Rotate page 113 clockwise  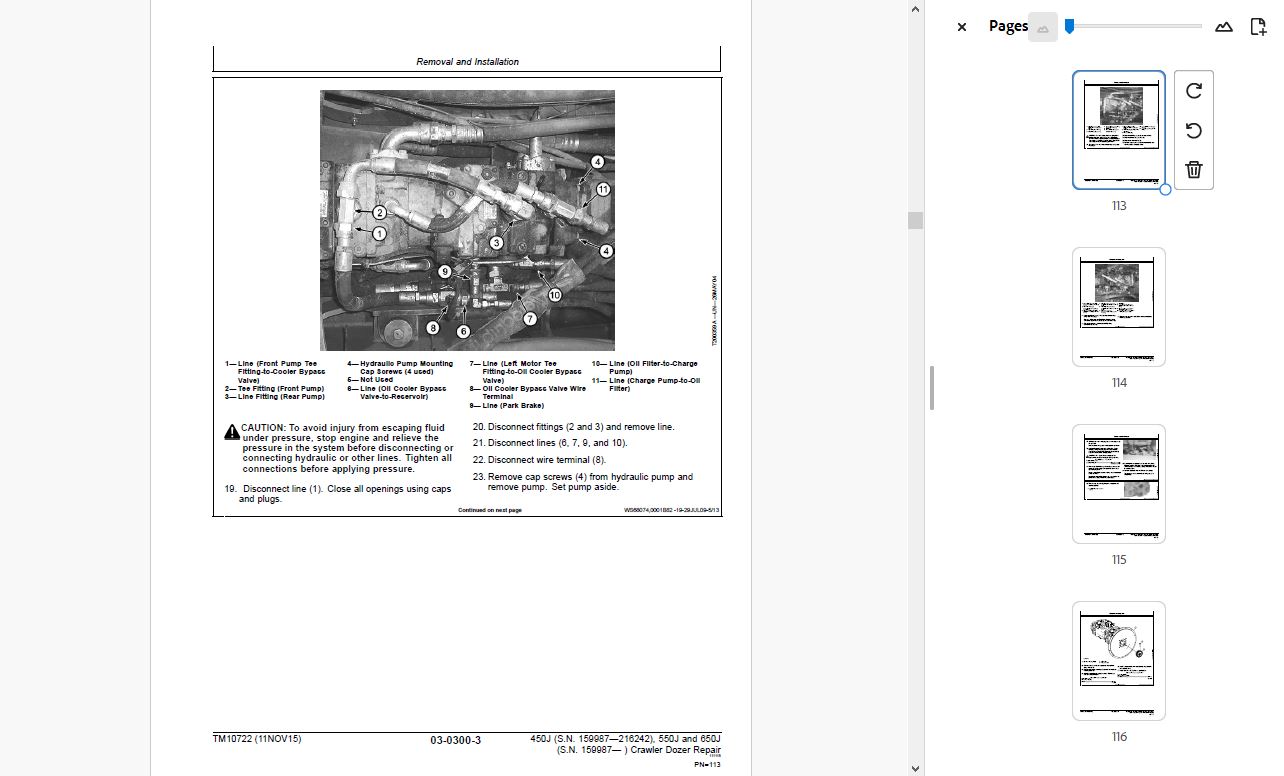(x=1193, y=91)
